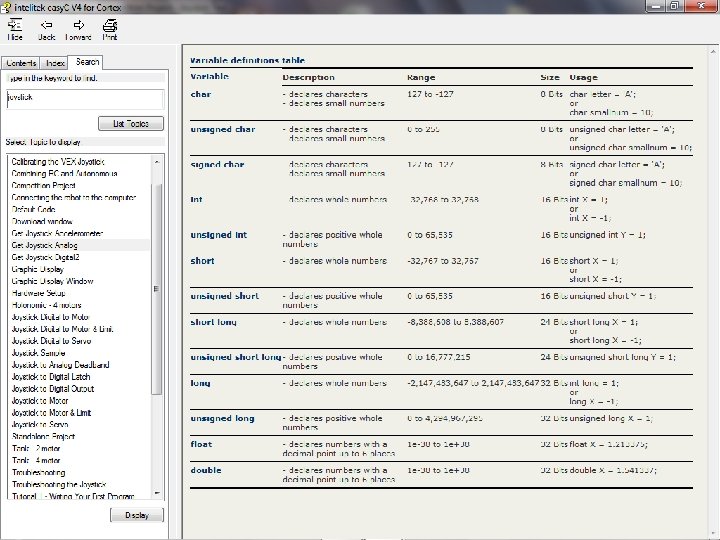Image resolution: width=720 pixels, height=540 pixels.
Task: Select topic Calibrating the VEX Joystick
Action: click(x=58, y=162)
